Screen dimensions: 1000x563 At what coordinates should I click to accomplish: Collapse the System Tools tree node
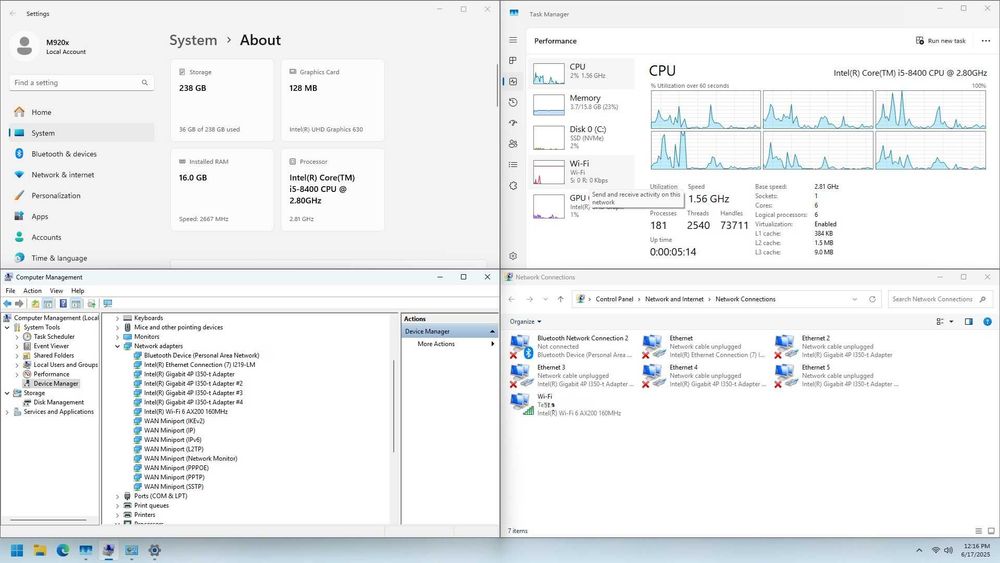pos(7,328)
